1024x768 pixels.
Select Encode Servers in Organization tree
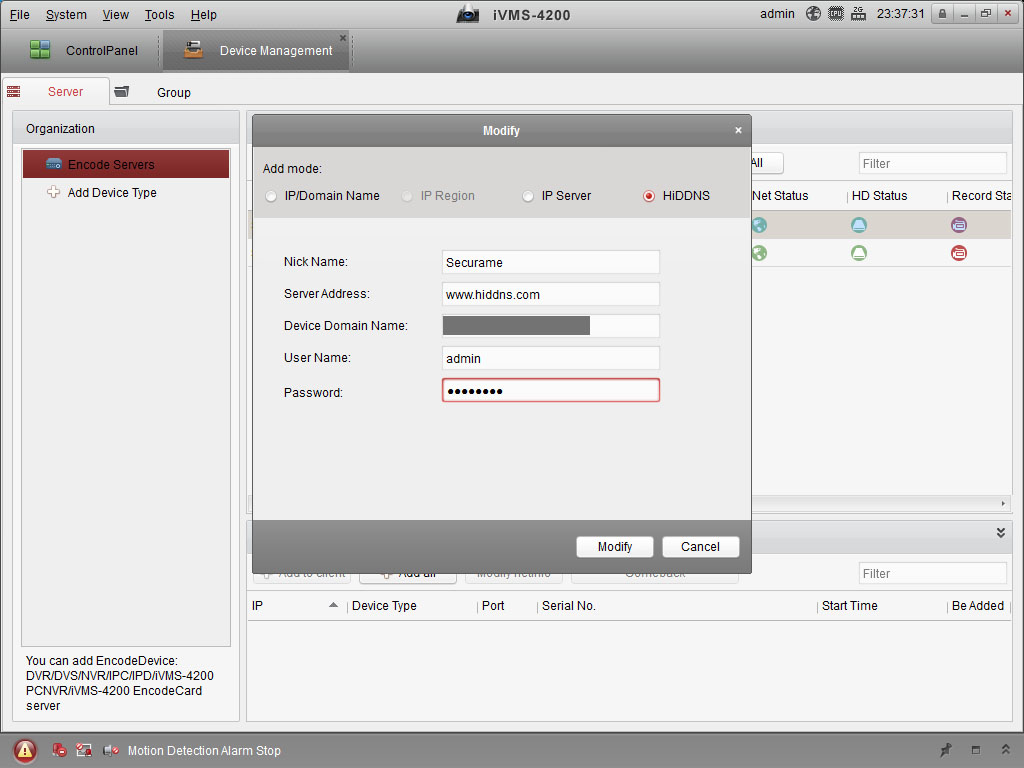click(126, 164)
